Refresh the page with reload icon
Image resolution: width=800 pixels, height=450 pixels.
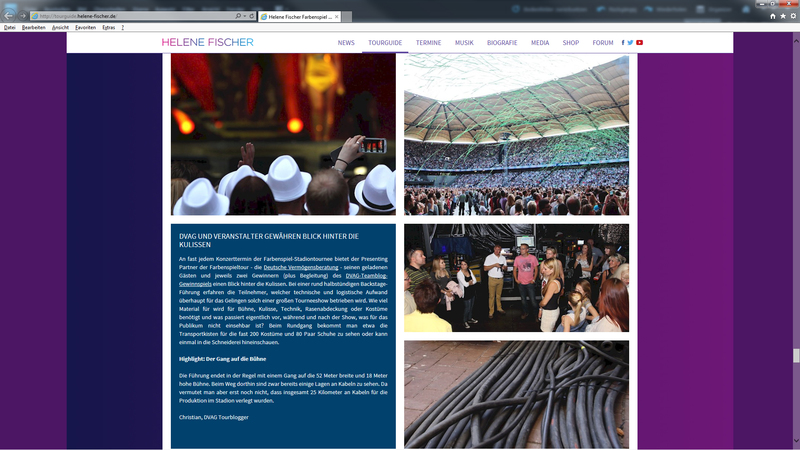(x=249, y=17)
